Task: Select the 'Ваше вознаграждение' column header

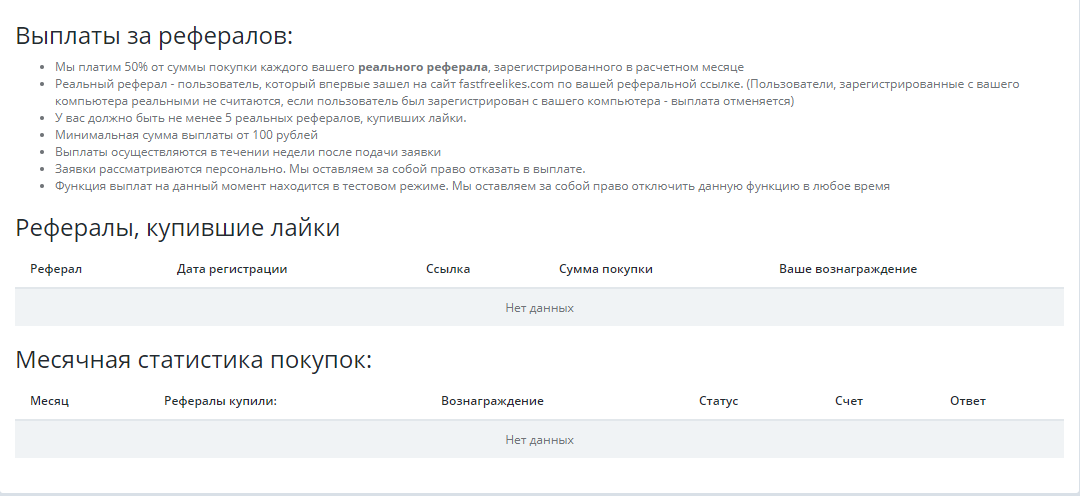Action: coord(848,269)
